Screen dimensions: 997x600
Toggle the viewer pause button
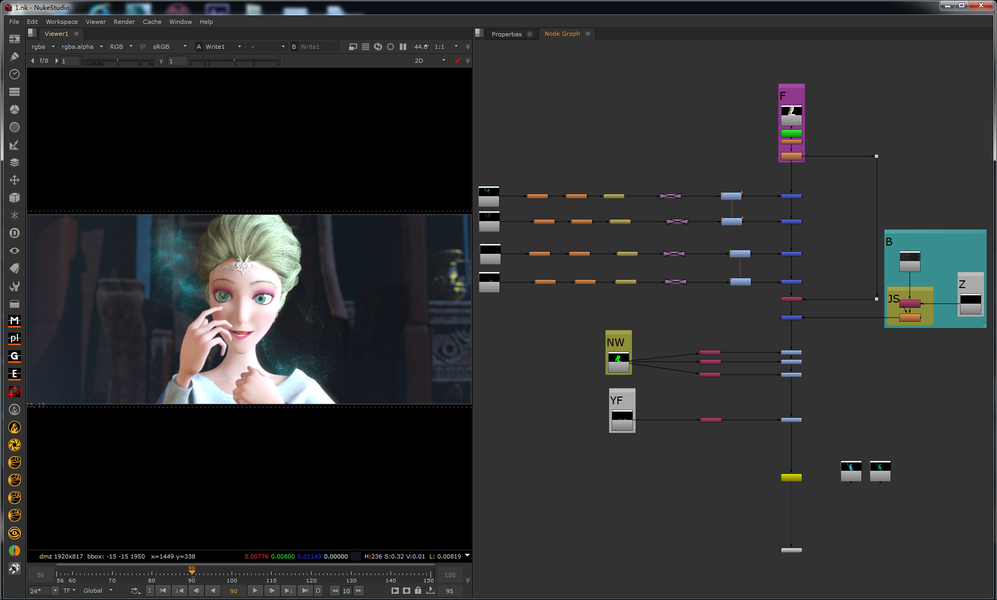[x=402, y=46]
